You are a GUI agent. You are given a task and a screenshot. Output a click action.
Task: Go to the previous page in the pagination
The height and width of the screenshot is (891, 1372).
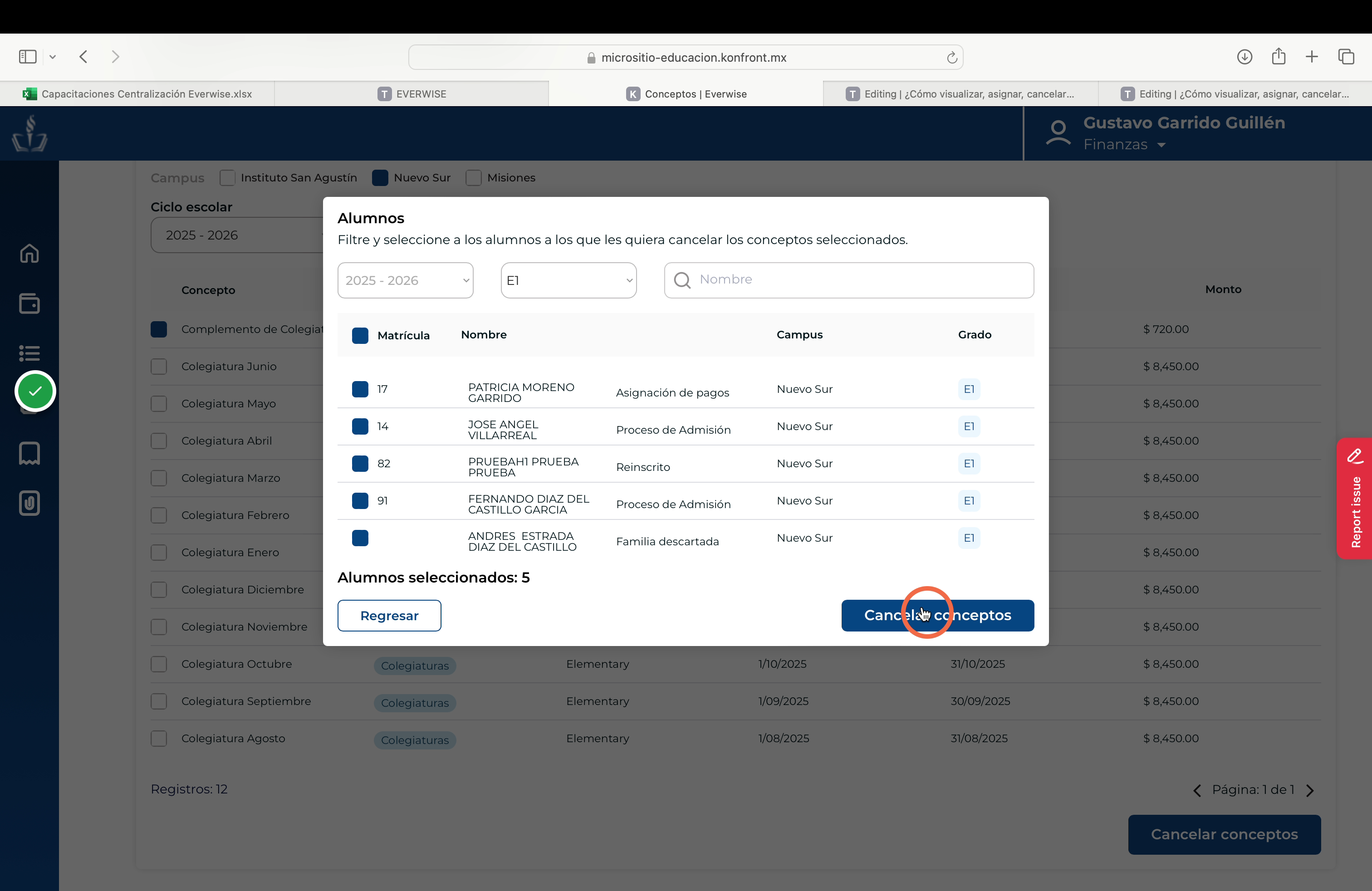(1197, 790)
